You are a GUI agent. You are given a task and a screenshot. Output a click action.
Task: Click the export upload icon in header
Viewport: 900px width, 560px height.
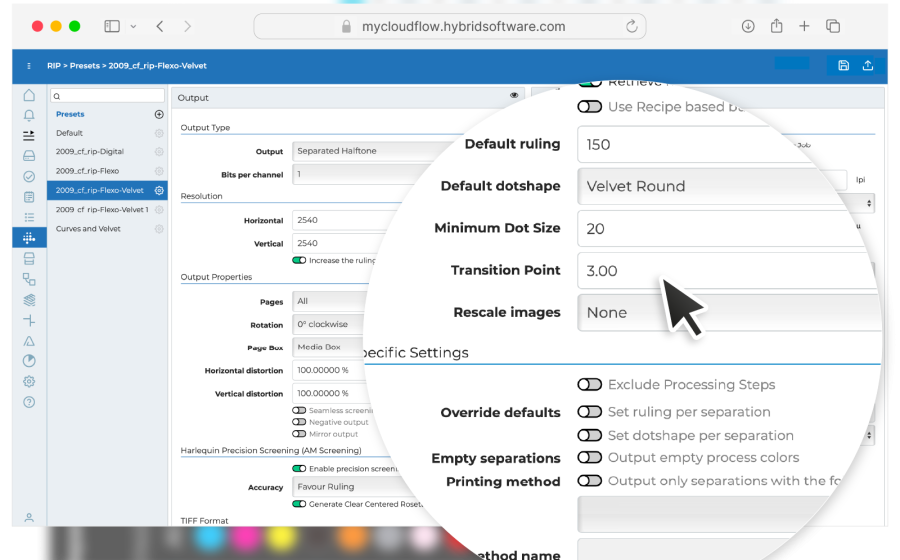868,65
